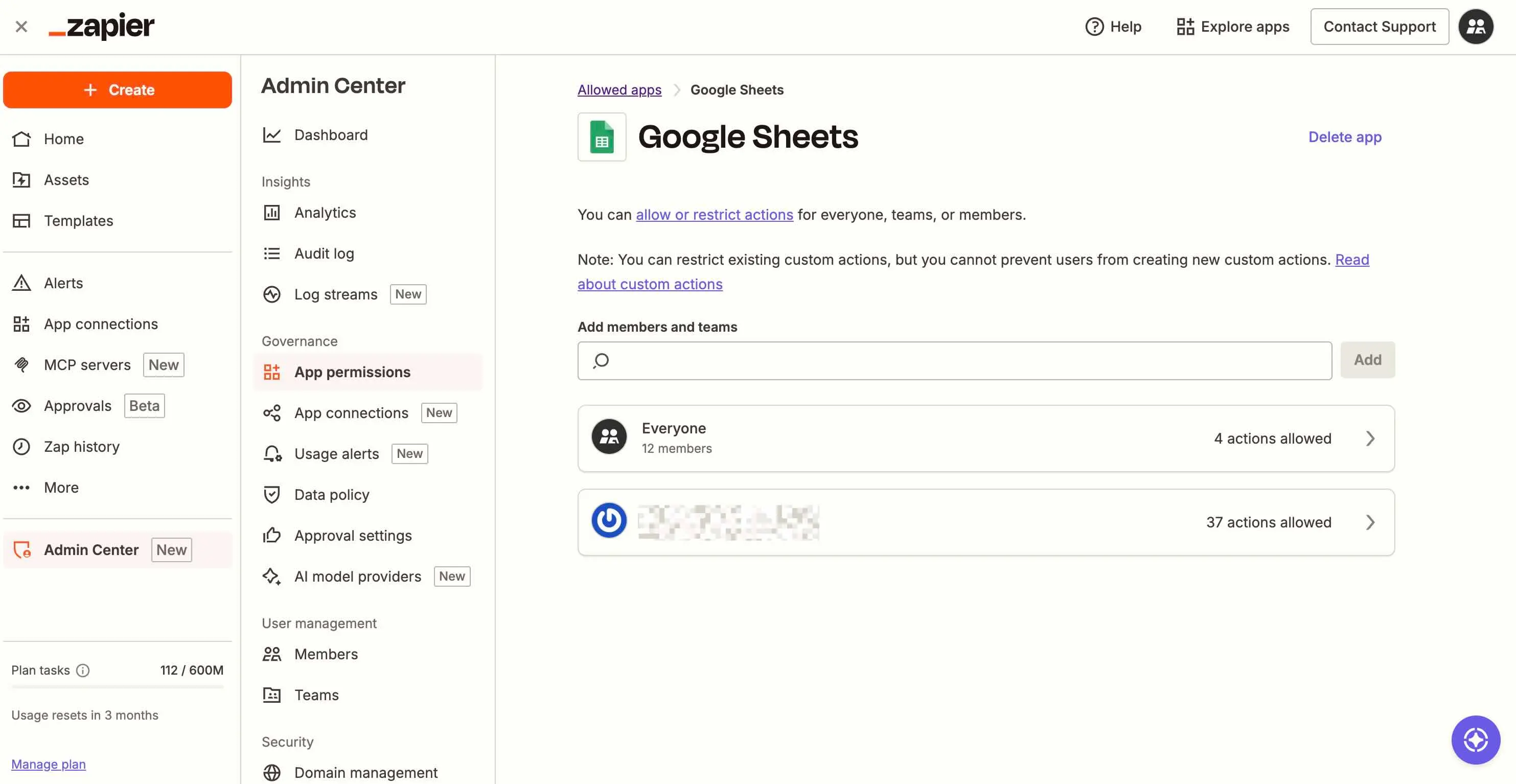Click the Approval settings thumbs-up icon
This screenshot has height=784, width=1516.
[x=271, y=536]
